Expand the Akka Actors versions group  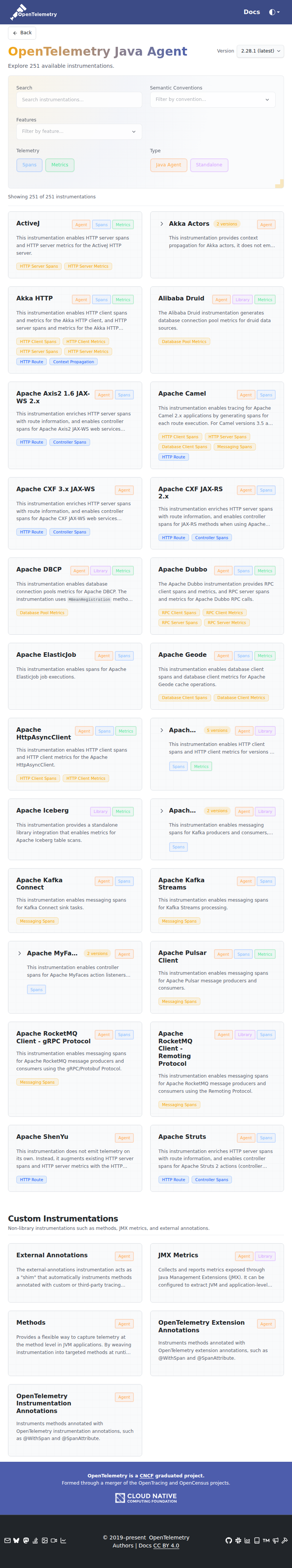161,224
